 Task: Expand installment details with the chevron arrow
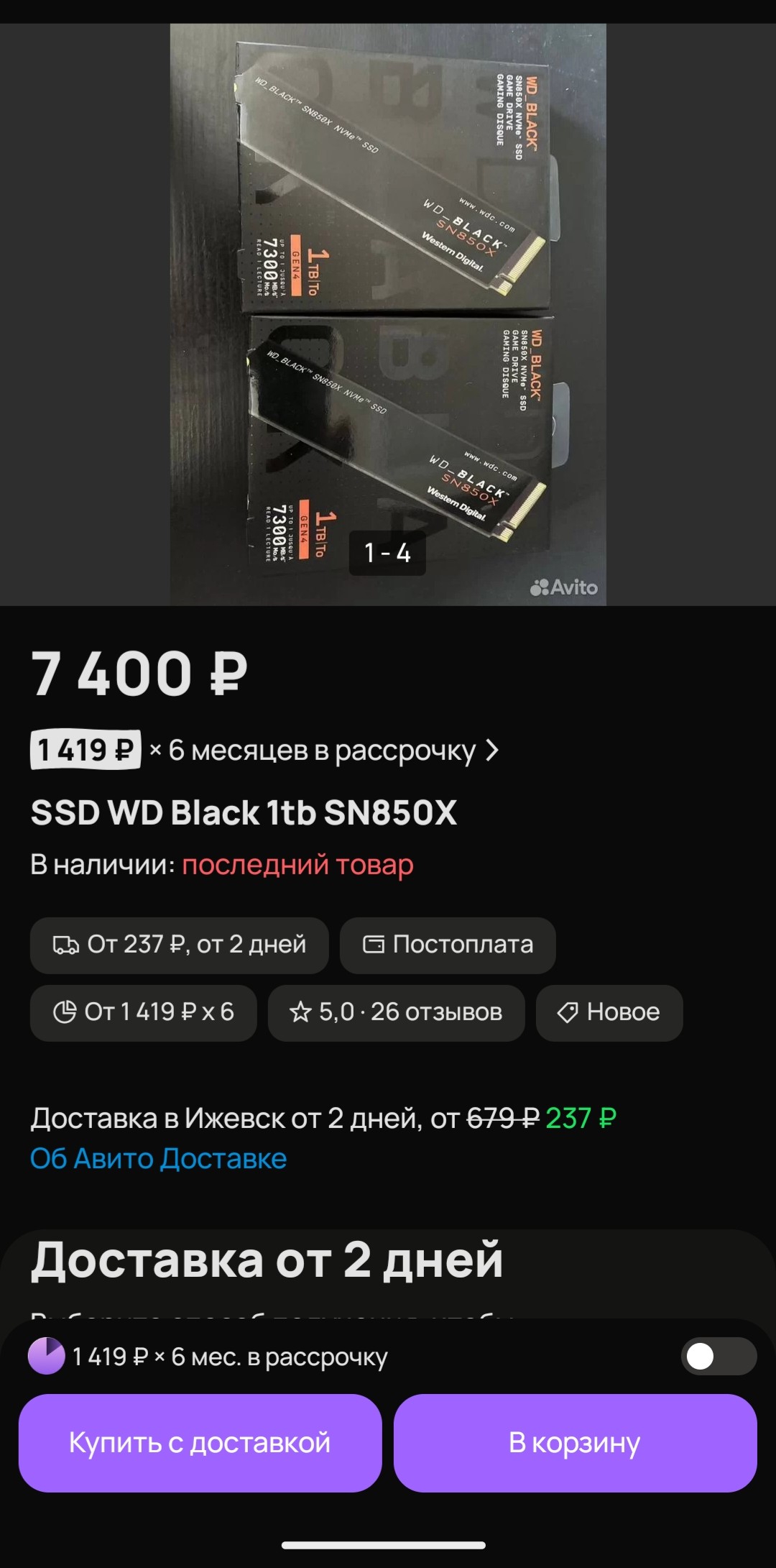[x=492, y=750]
